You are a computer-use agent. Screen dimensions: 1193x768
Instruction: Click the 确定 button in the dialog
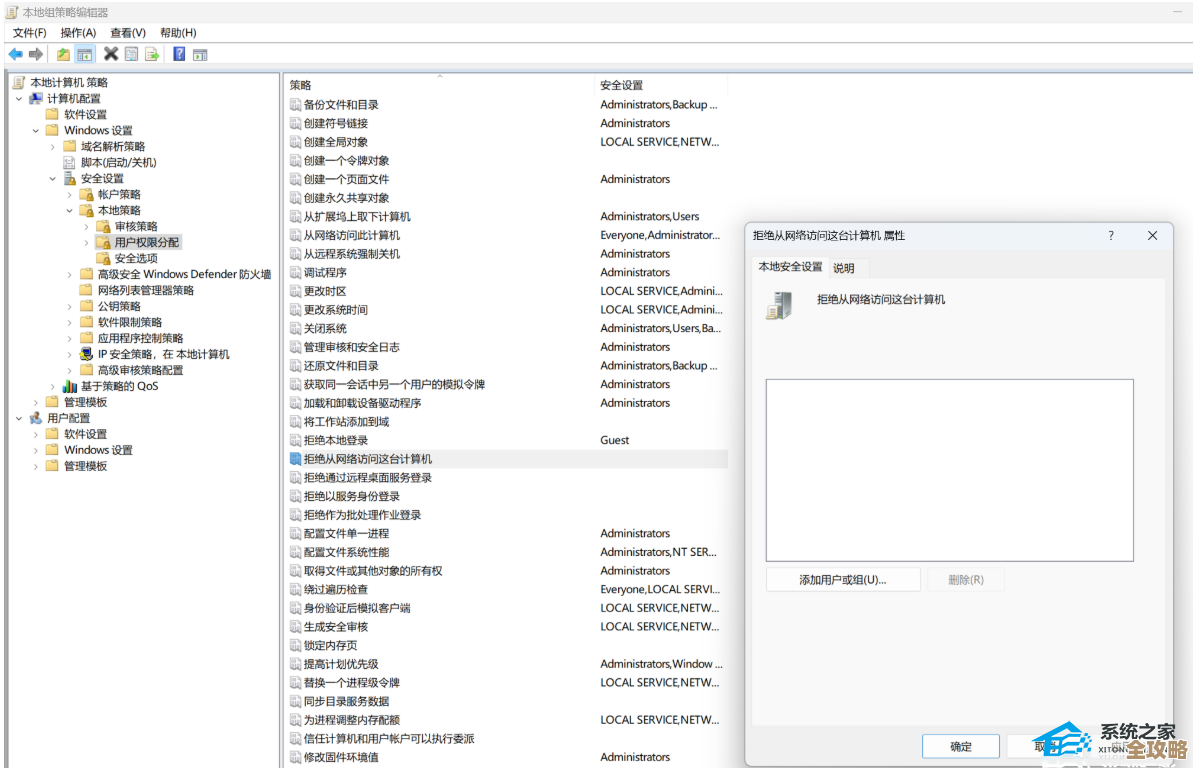coord(959,745)
